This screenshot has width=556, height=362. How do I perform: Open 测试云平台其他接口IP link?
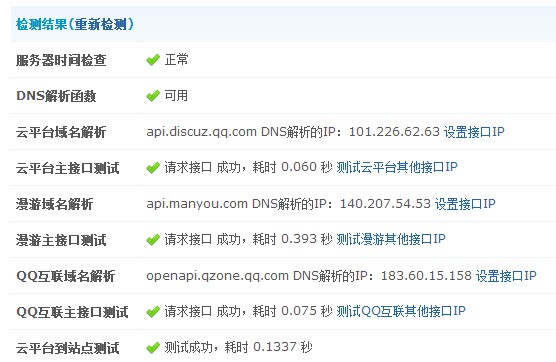(397, 167)
